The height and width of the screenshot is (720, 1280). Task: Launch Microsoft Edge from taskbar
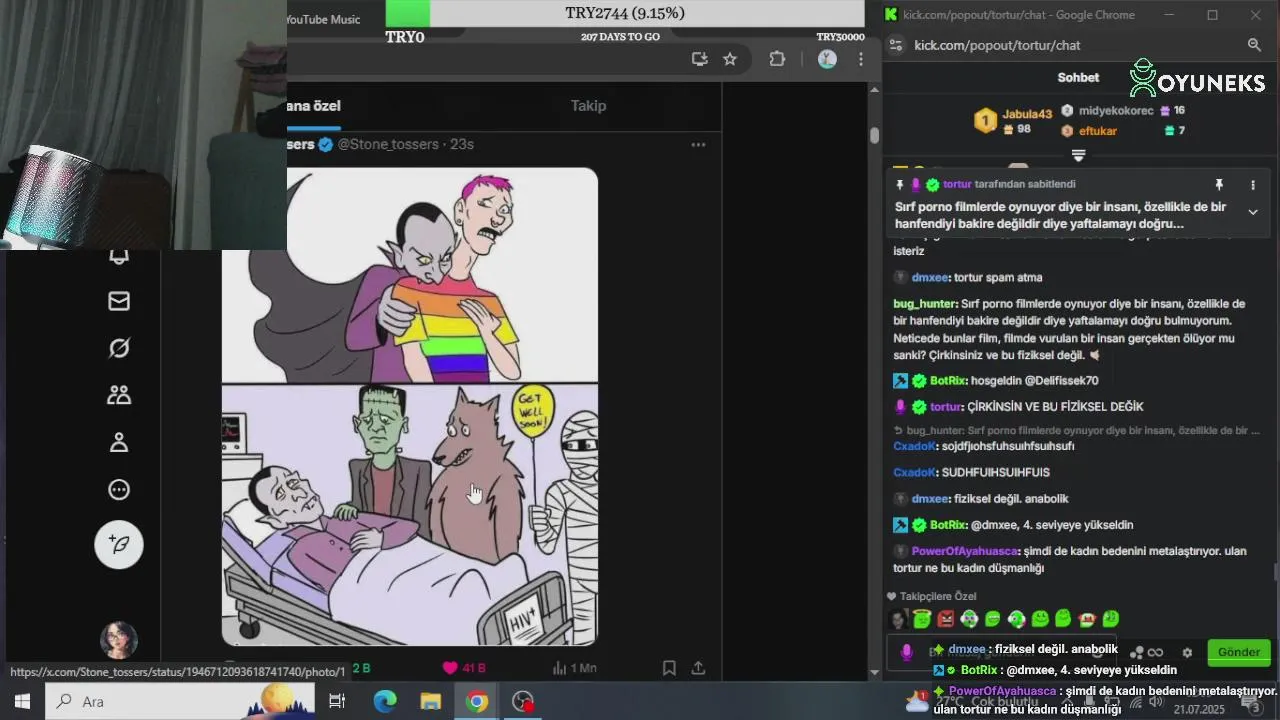(385, 701)
